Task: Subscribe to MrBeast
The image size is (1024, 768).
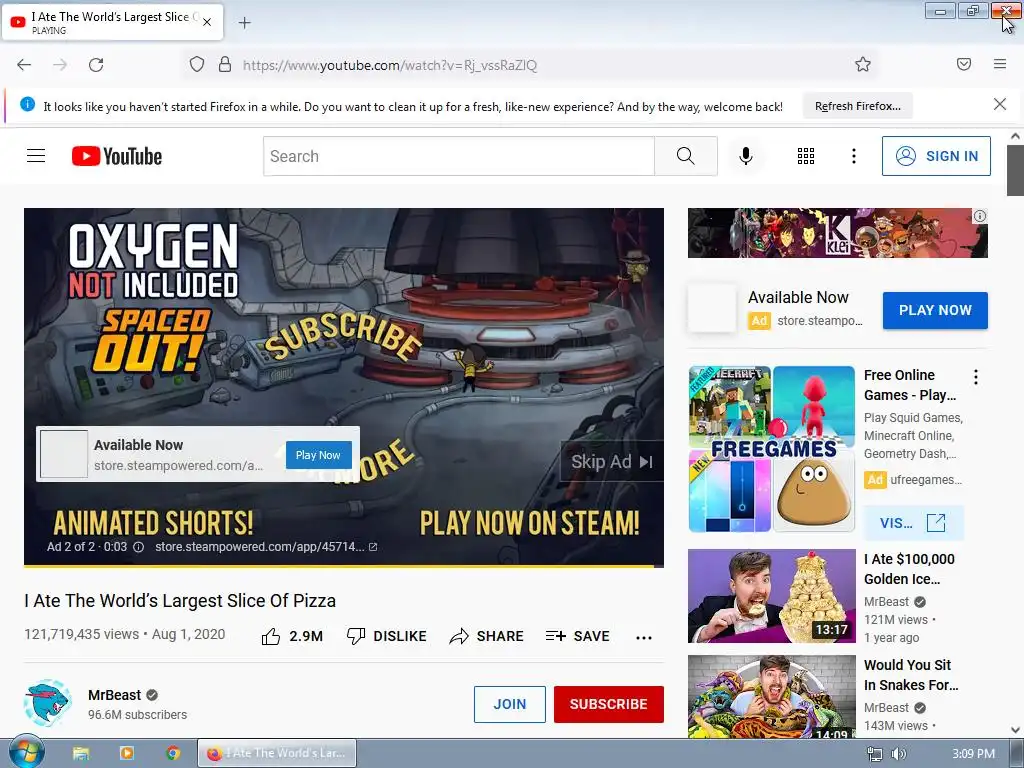Action: click(609, 704)
